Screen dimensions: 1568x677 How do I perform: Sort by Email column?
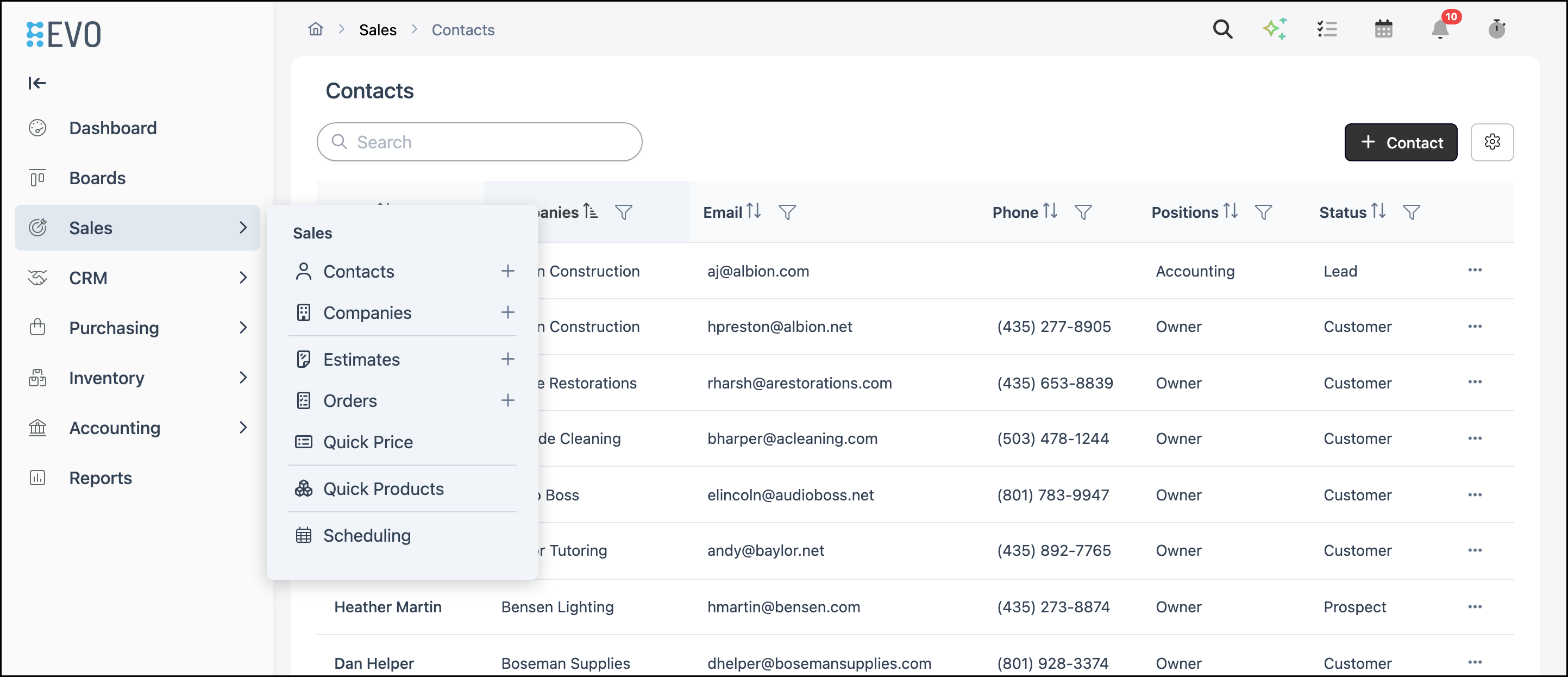click(754, 211)
